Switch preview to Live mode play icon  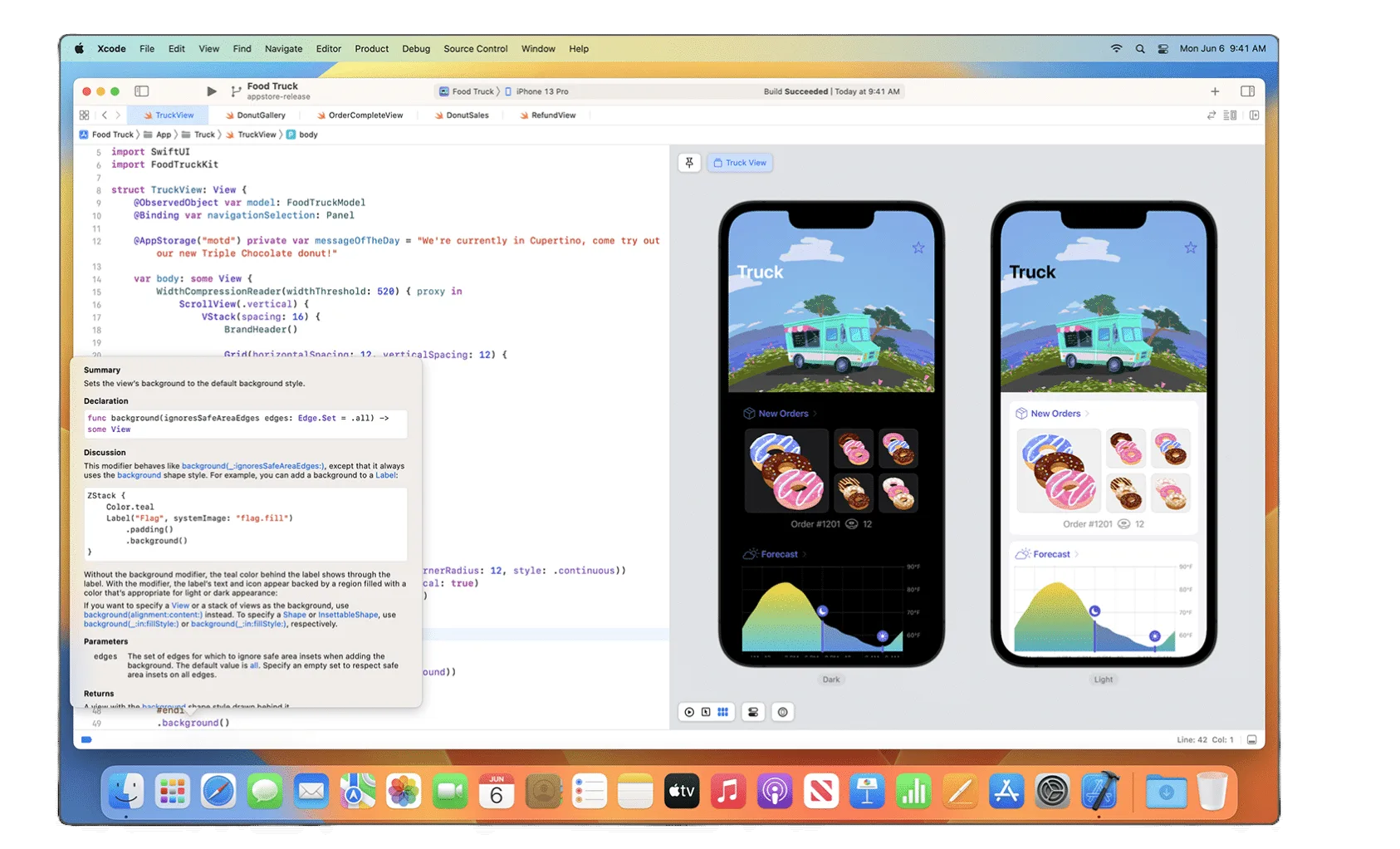[x=689, y=712]
